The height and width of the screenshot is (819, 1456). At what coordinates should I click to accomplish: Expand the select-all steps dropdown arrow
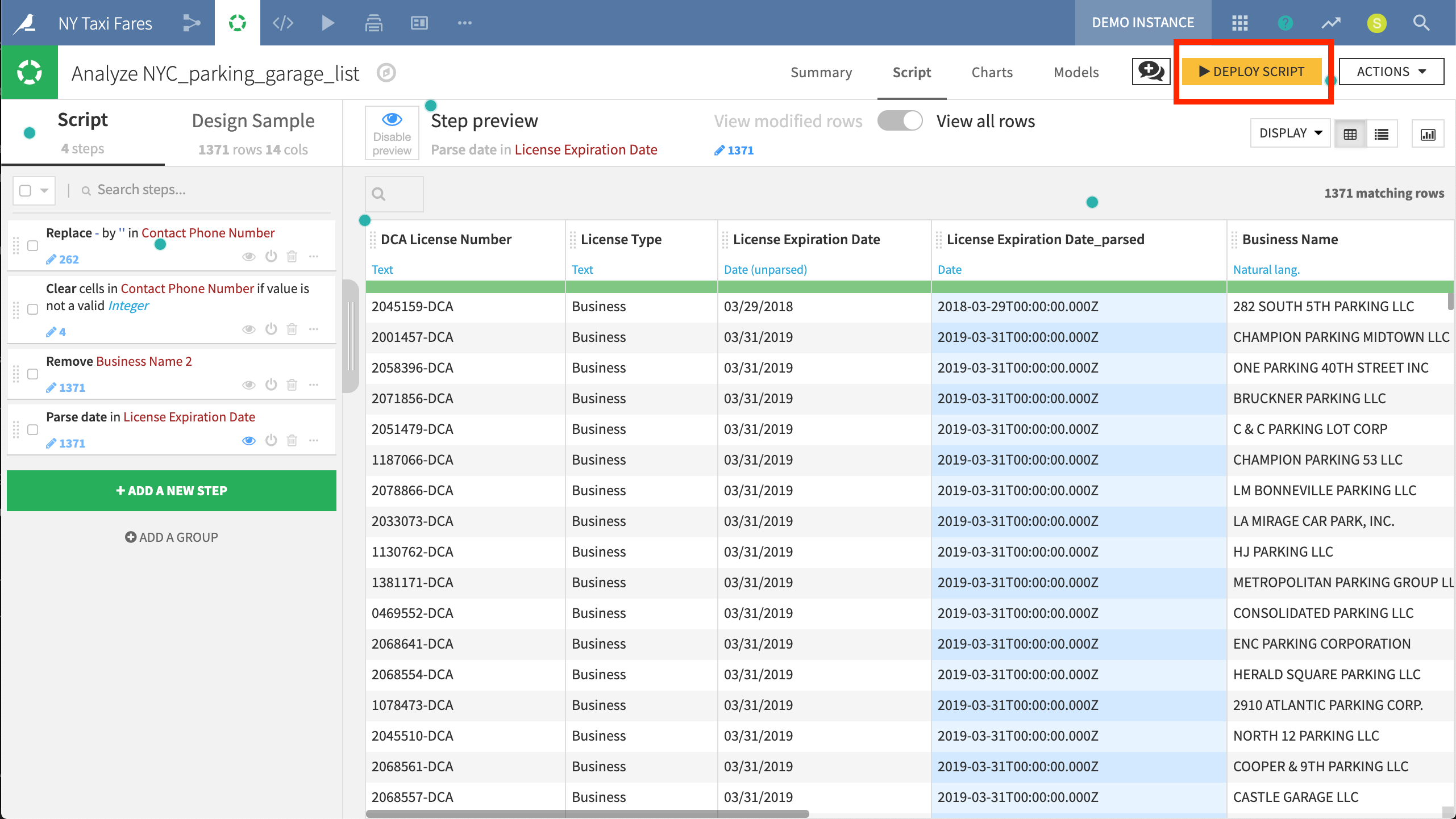coord(44,190)
